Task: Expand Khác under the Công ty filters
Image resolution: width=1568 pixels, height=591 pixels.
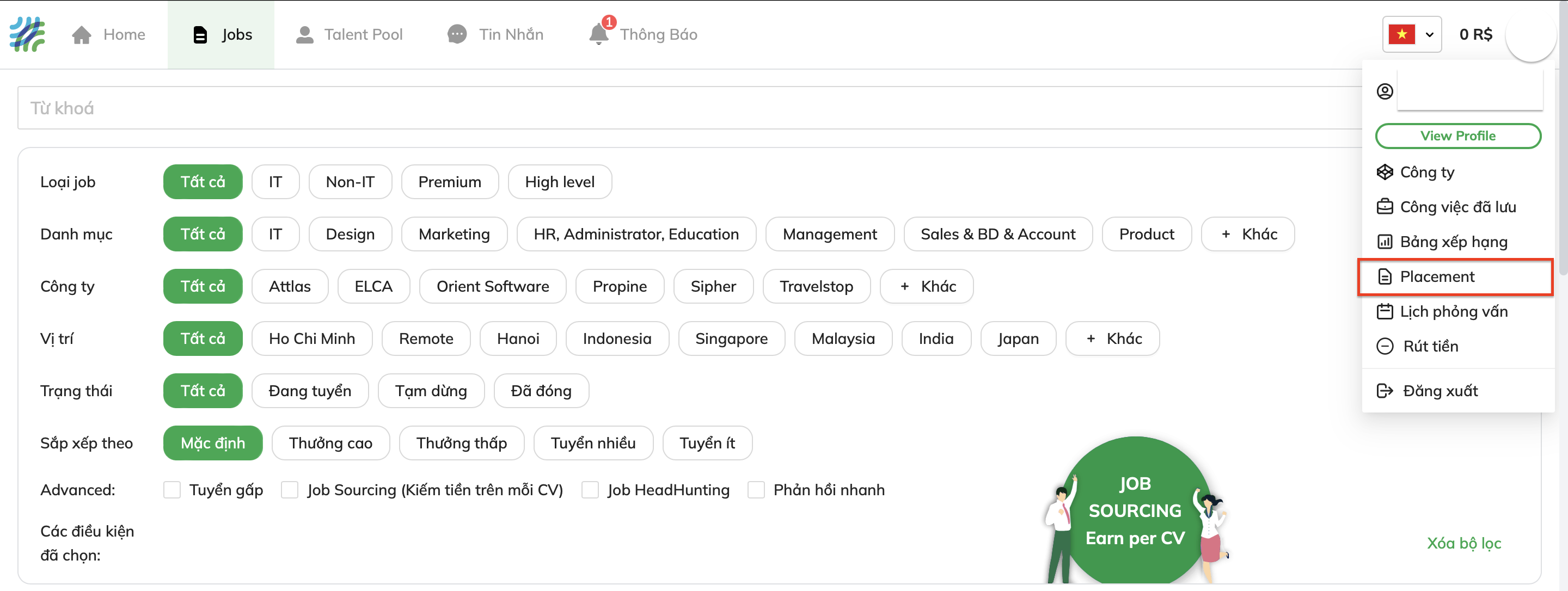Action: click(x=927, y=286)
